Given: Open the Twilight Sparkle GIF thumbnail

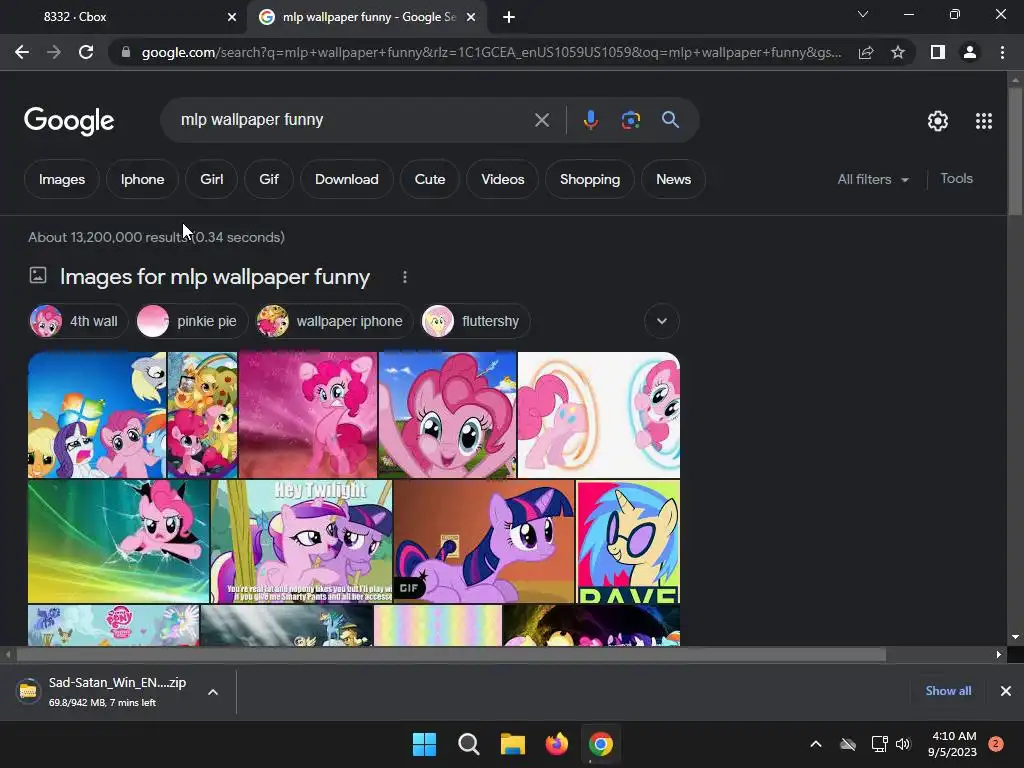Looking at the screenshot, I should pos(484,541).
